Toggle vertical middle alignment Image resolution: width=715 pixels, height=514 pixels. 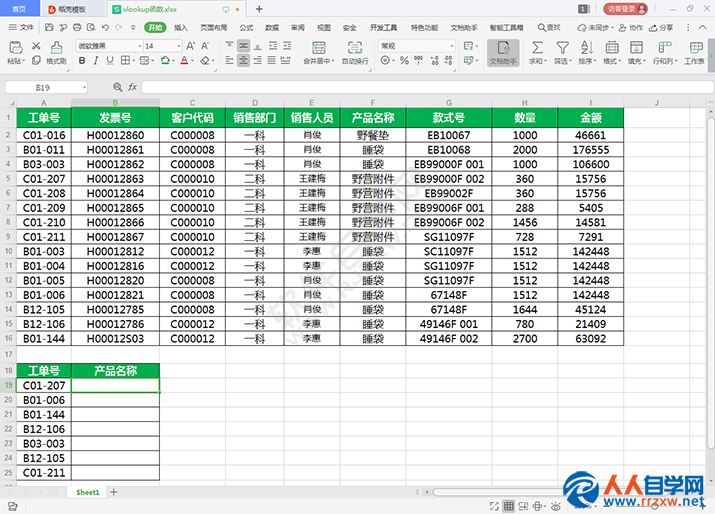244,46
